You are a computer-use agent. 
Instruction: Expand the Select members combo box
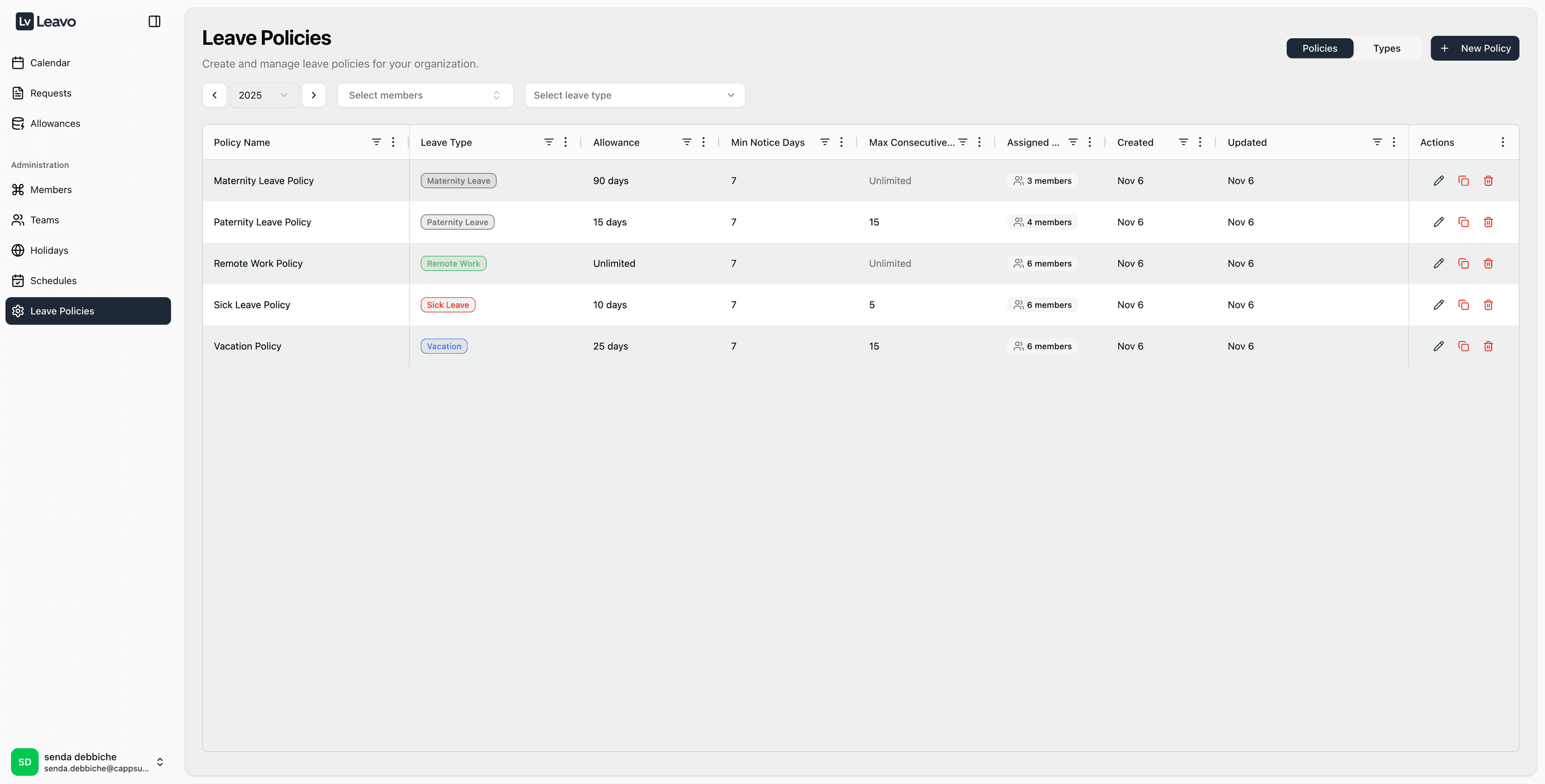[x=424, y=95]
